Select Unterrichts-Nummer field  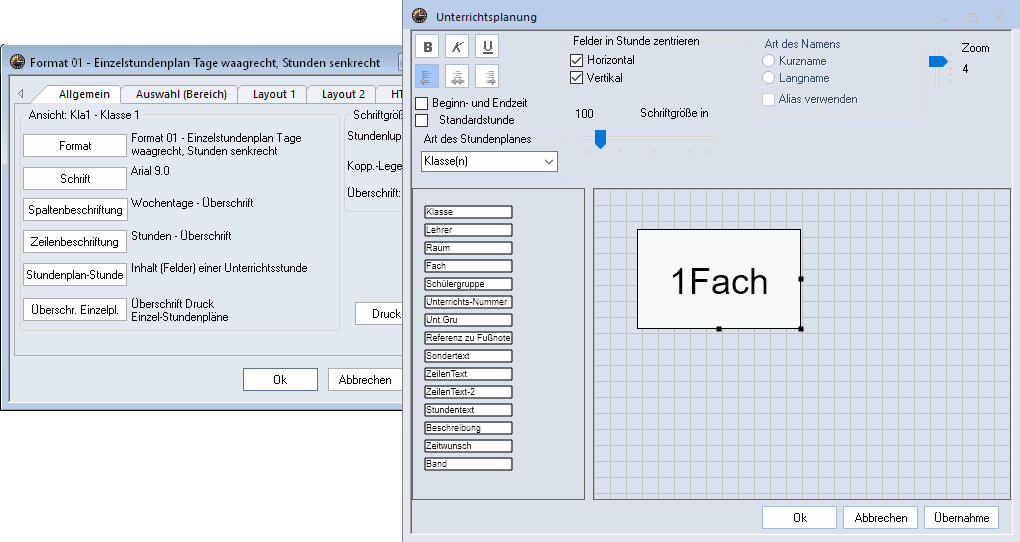click(468, 302)
